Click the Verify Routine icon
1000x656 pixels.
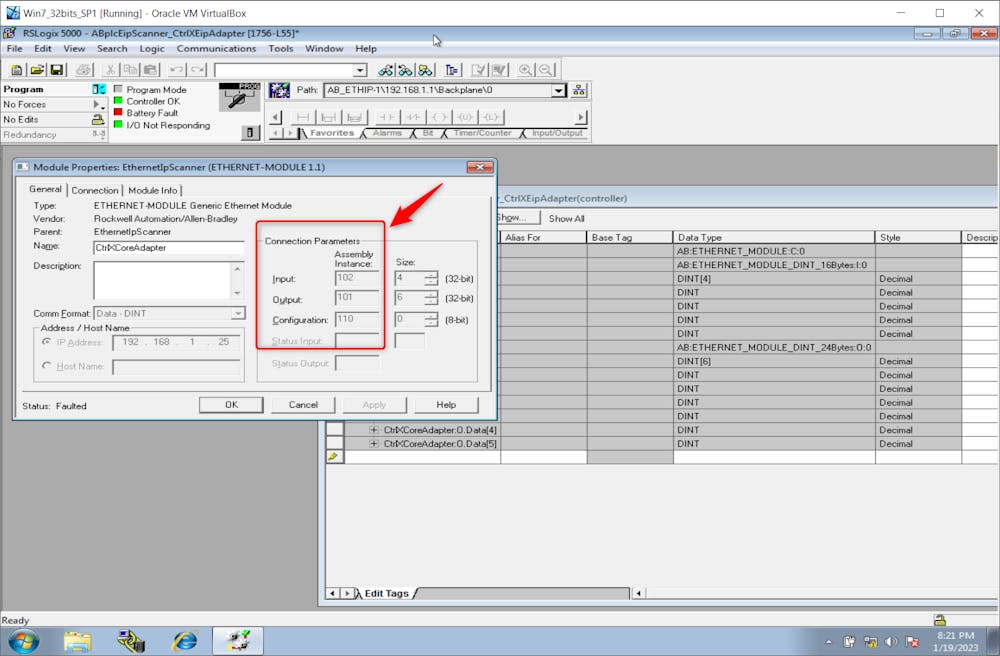pos(479,70)
